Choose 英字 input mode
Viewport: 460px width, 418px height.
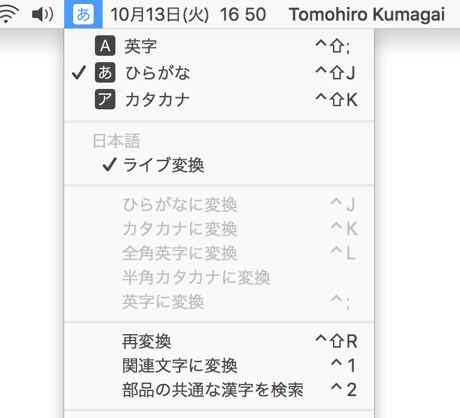(x=219, y=46)
